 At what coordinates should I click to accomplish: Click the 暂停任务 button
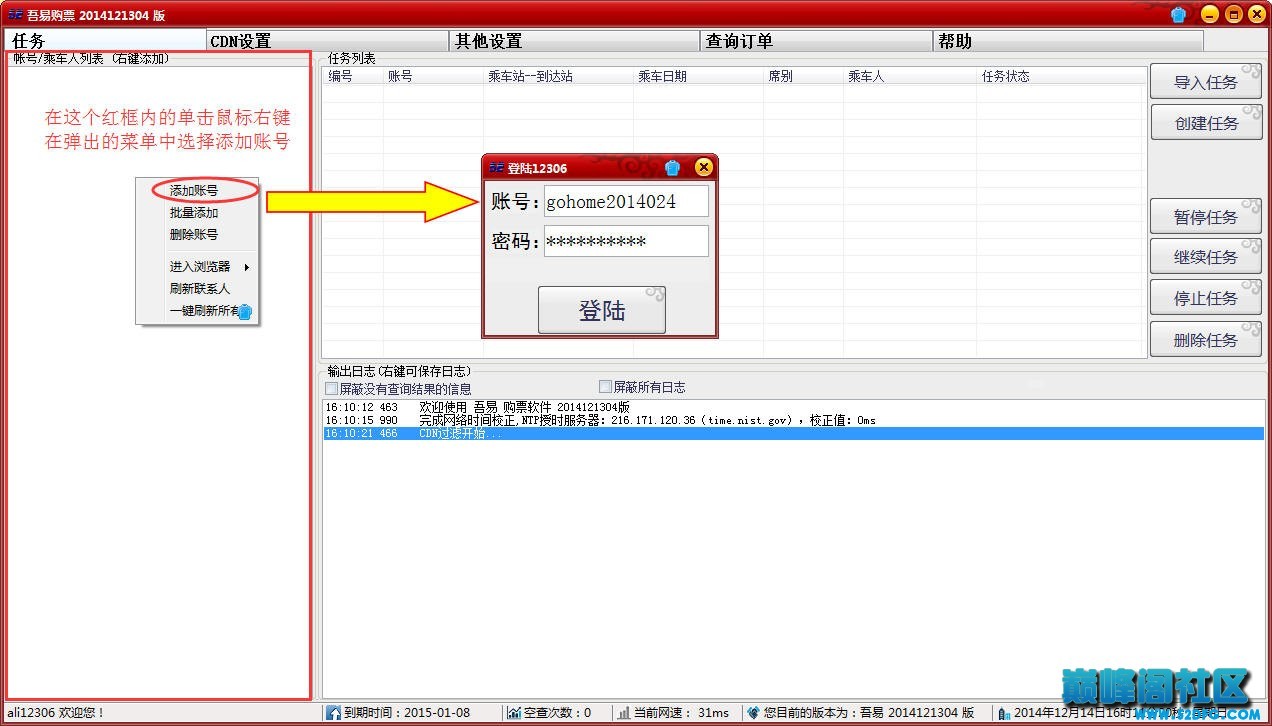(x=1205, y=217)
